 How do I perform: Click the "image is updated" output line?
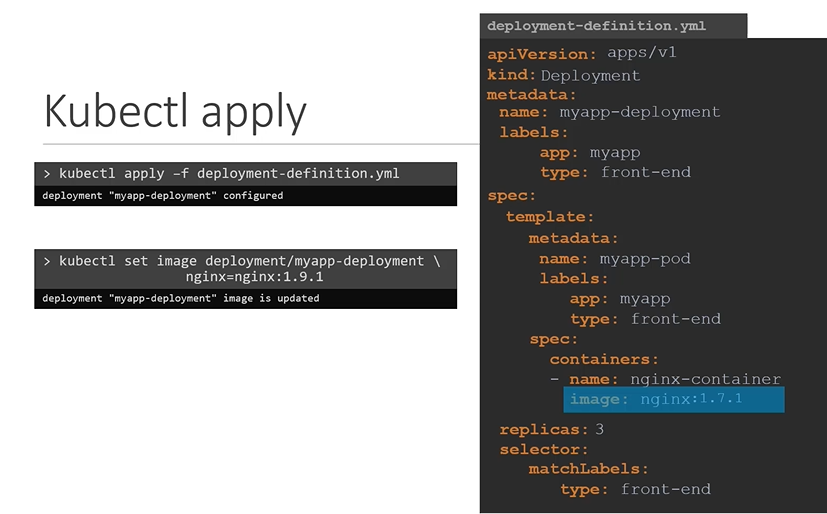click(x=181, y=298)
